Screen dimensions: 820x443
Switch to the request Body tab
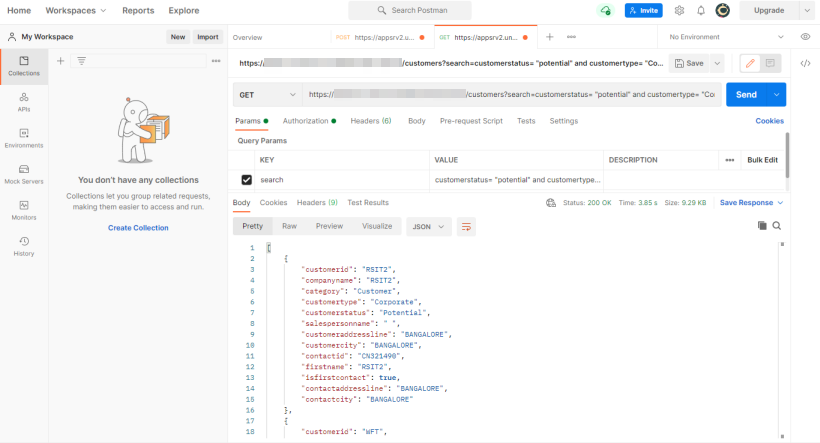coord(417,121)
